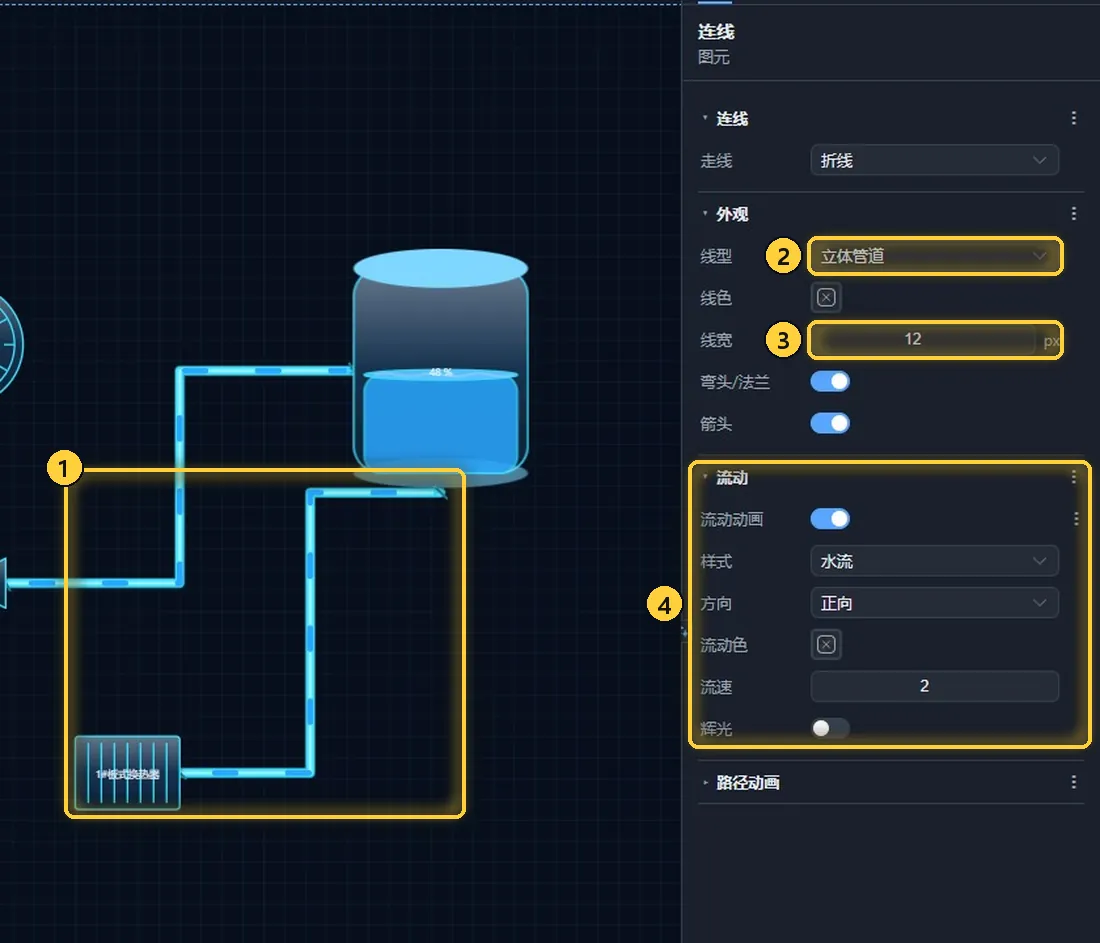Collapse the 外观 section
Viewport: 1100px width, 943px height.
(705, 213)
